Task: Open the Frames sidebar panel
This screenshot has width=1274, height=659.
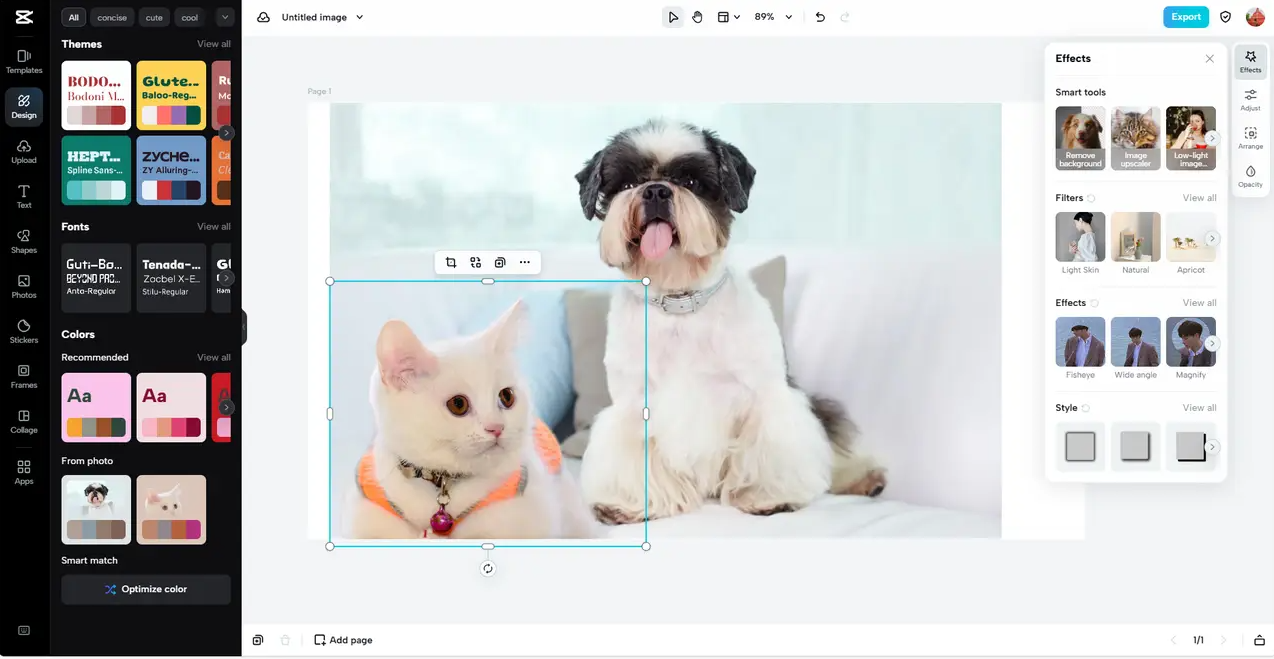Action: point(24,377)
